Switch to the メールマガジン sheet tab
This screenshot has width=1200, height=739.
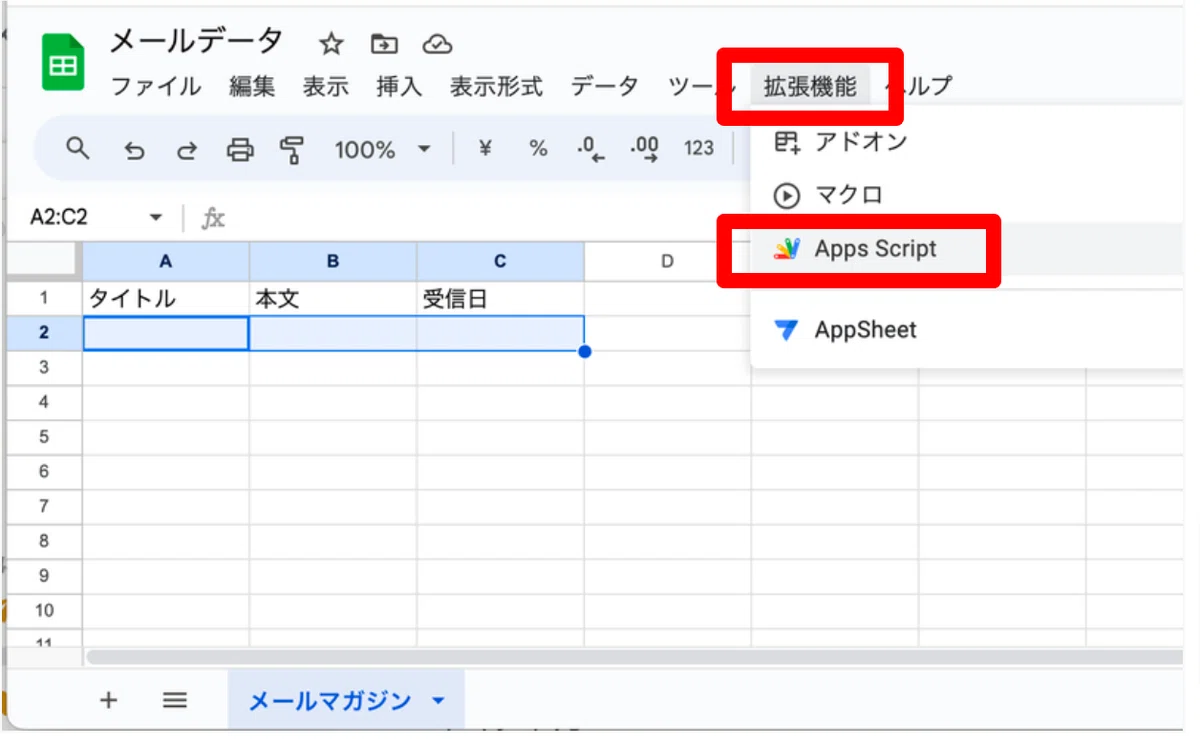point(346,701)
